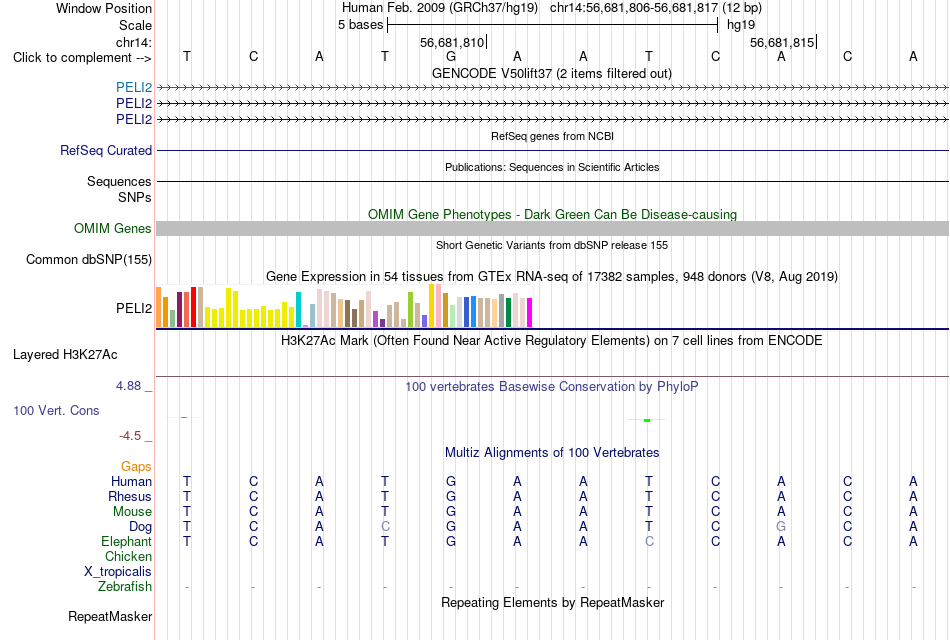Select the "Elephant" species label
Screen dimensions: 950x640
coord(126,541)
